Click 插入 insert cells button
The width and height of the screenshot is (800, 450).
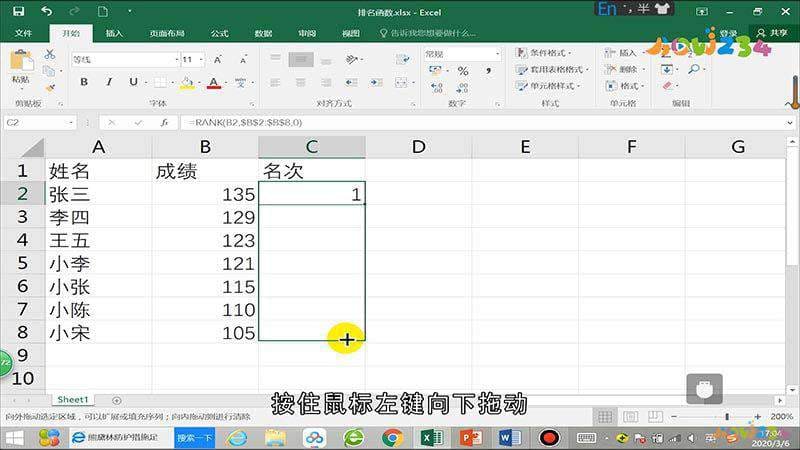(622, 53)
